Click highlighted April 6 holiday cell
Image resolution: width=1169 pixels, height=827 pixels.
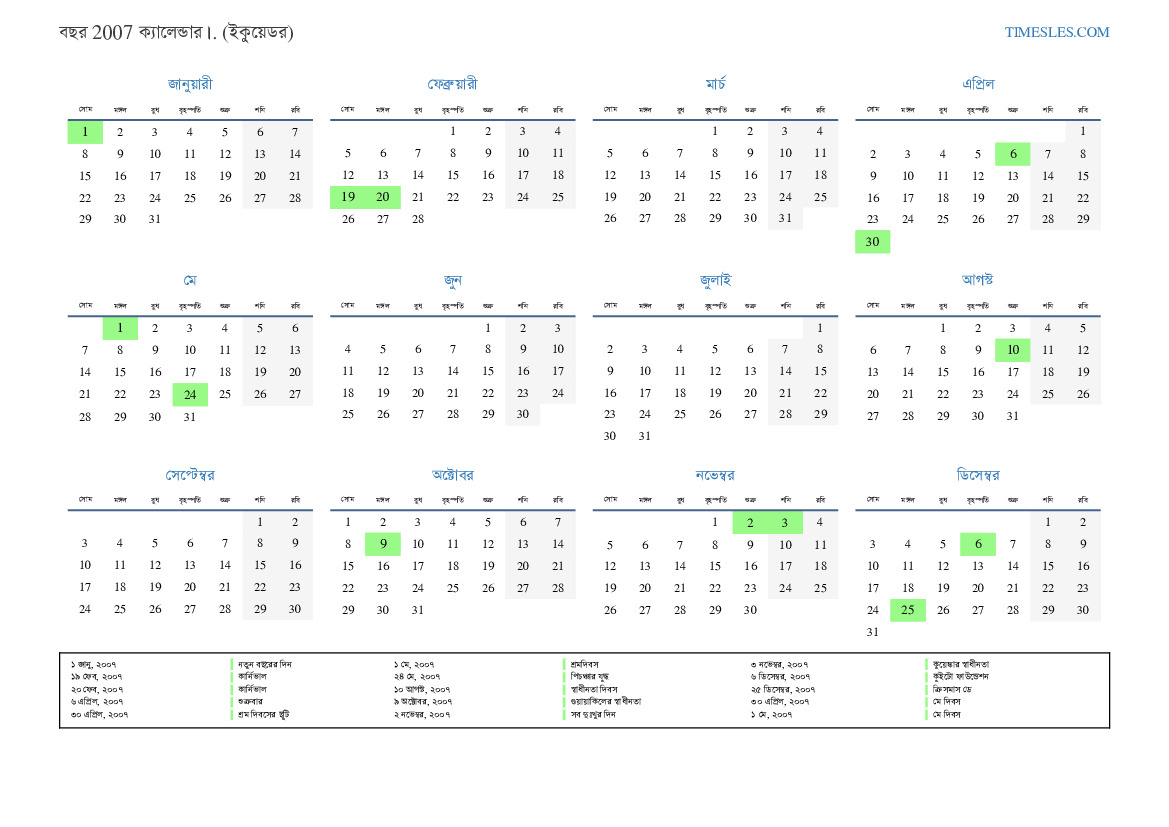click(x=1012, y=154)
